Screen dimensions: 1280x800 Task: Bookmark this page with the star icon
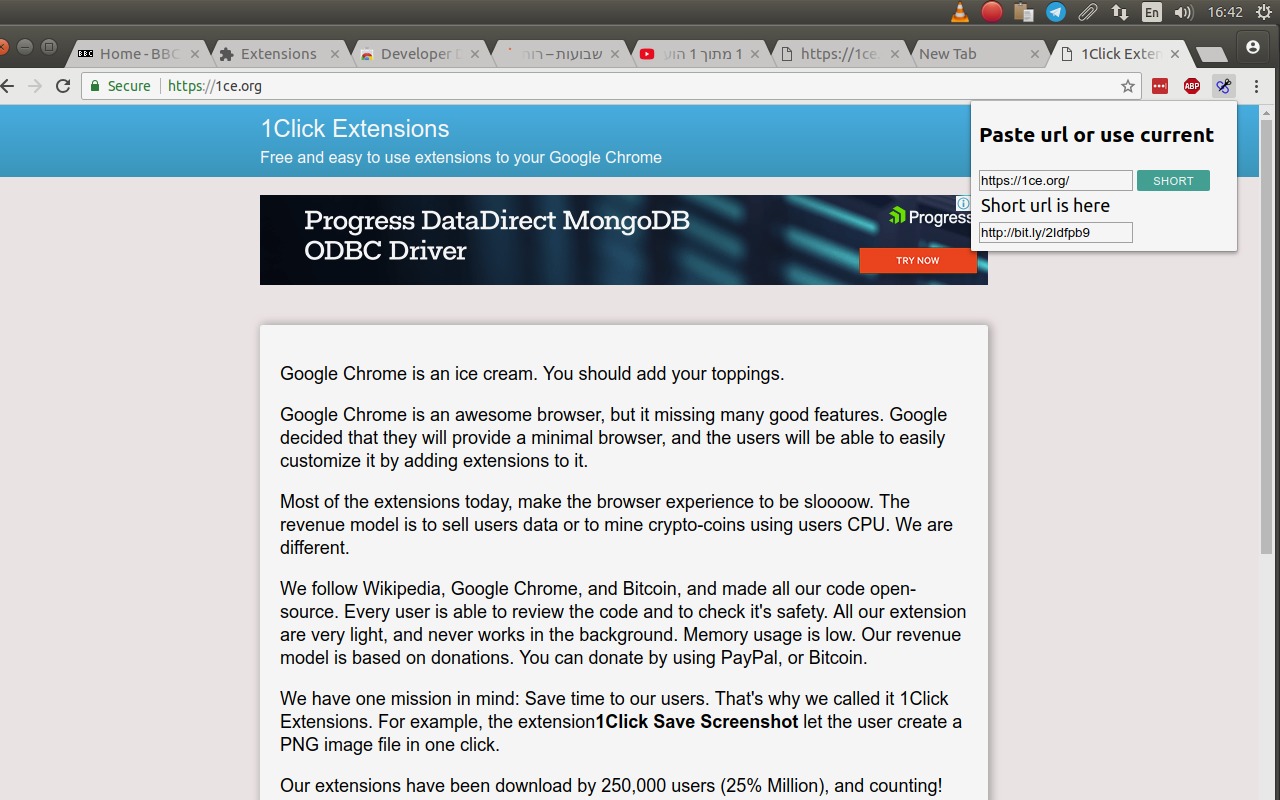[1128, 86]
